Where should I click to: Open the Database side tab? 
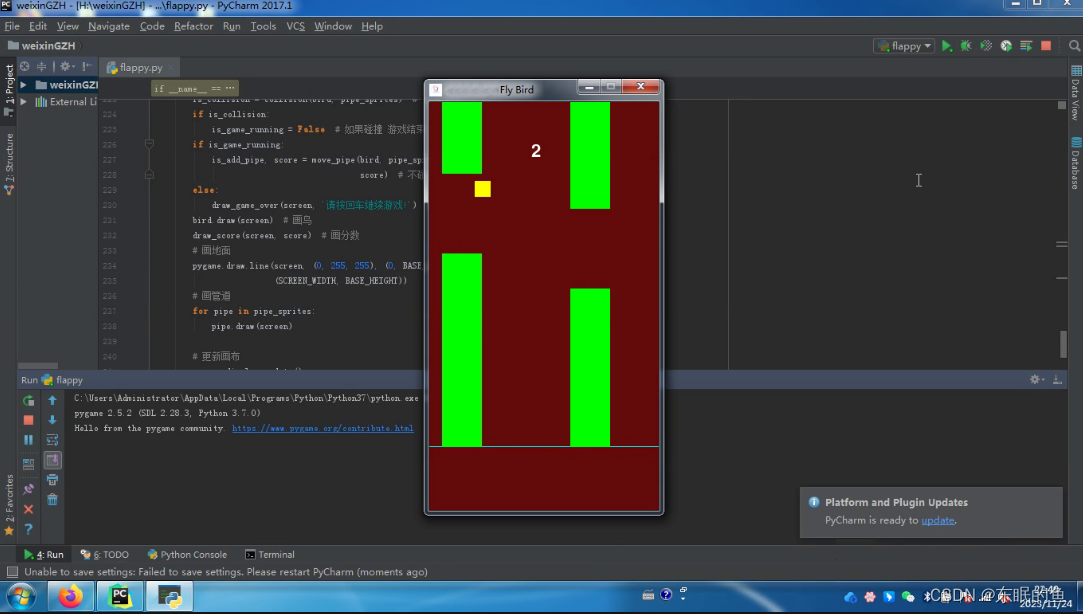(x=1075, y=164)
